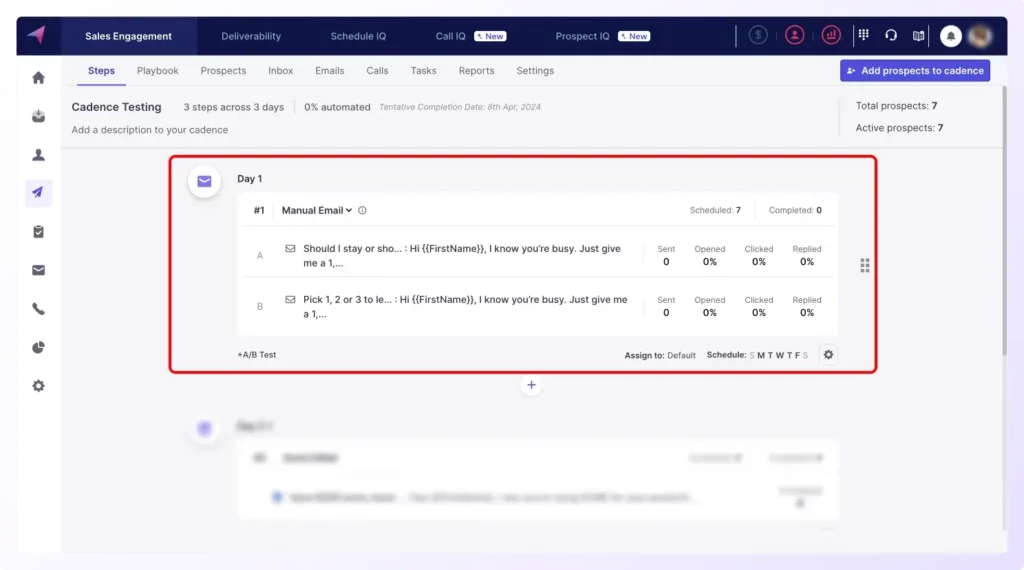Click the 3 steps across 3 days text
1024x570 pixels.
(233, 107)
